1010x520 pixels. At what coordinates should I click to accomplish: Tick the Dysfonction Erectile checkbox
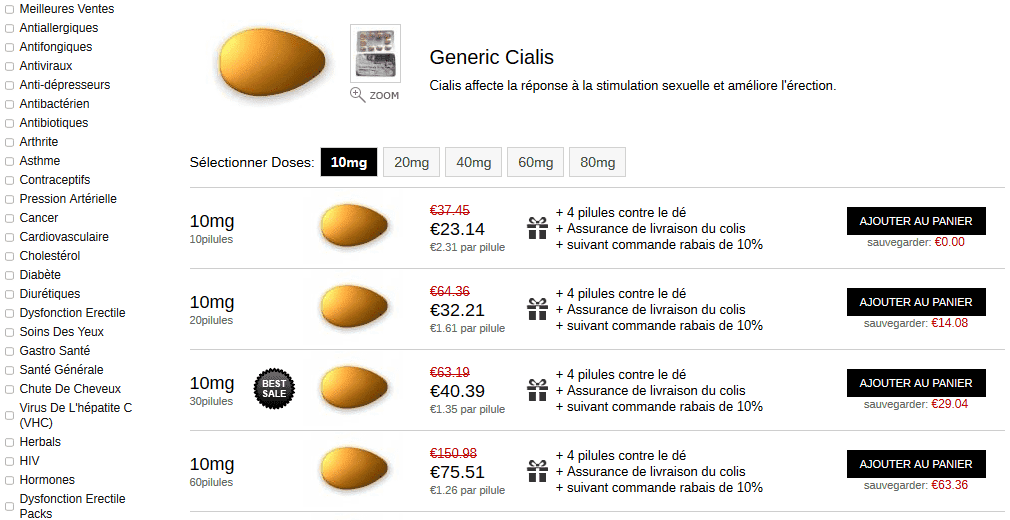(10, 313)
